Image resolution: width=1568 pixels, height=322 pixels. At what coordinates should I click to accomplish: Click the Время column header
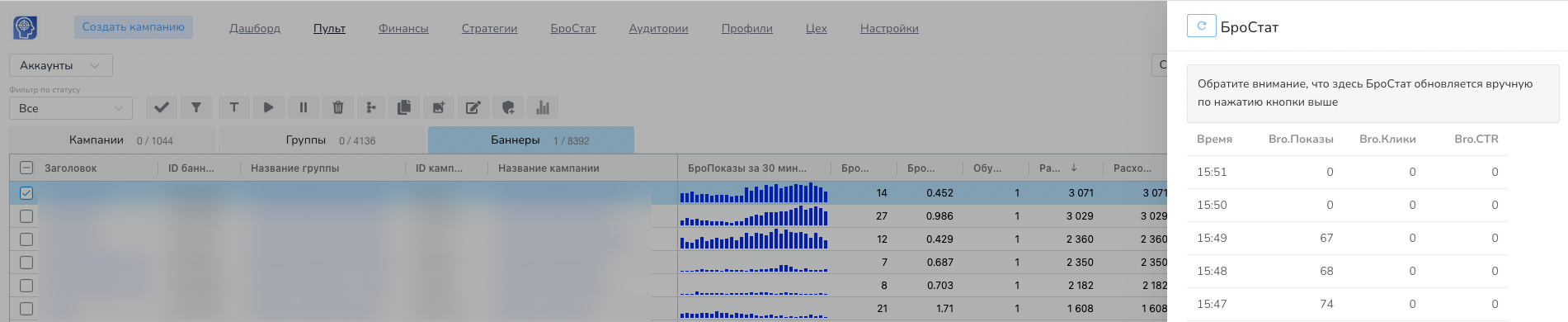(1214, 139)
